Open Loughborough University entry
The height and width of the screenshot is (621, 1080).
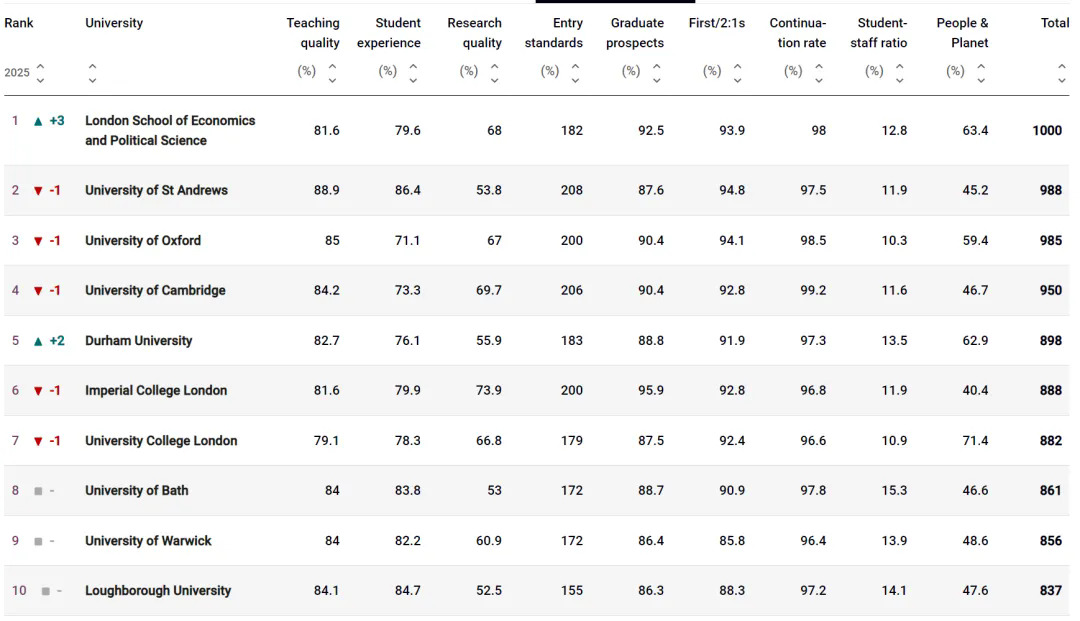coord(158,590)
